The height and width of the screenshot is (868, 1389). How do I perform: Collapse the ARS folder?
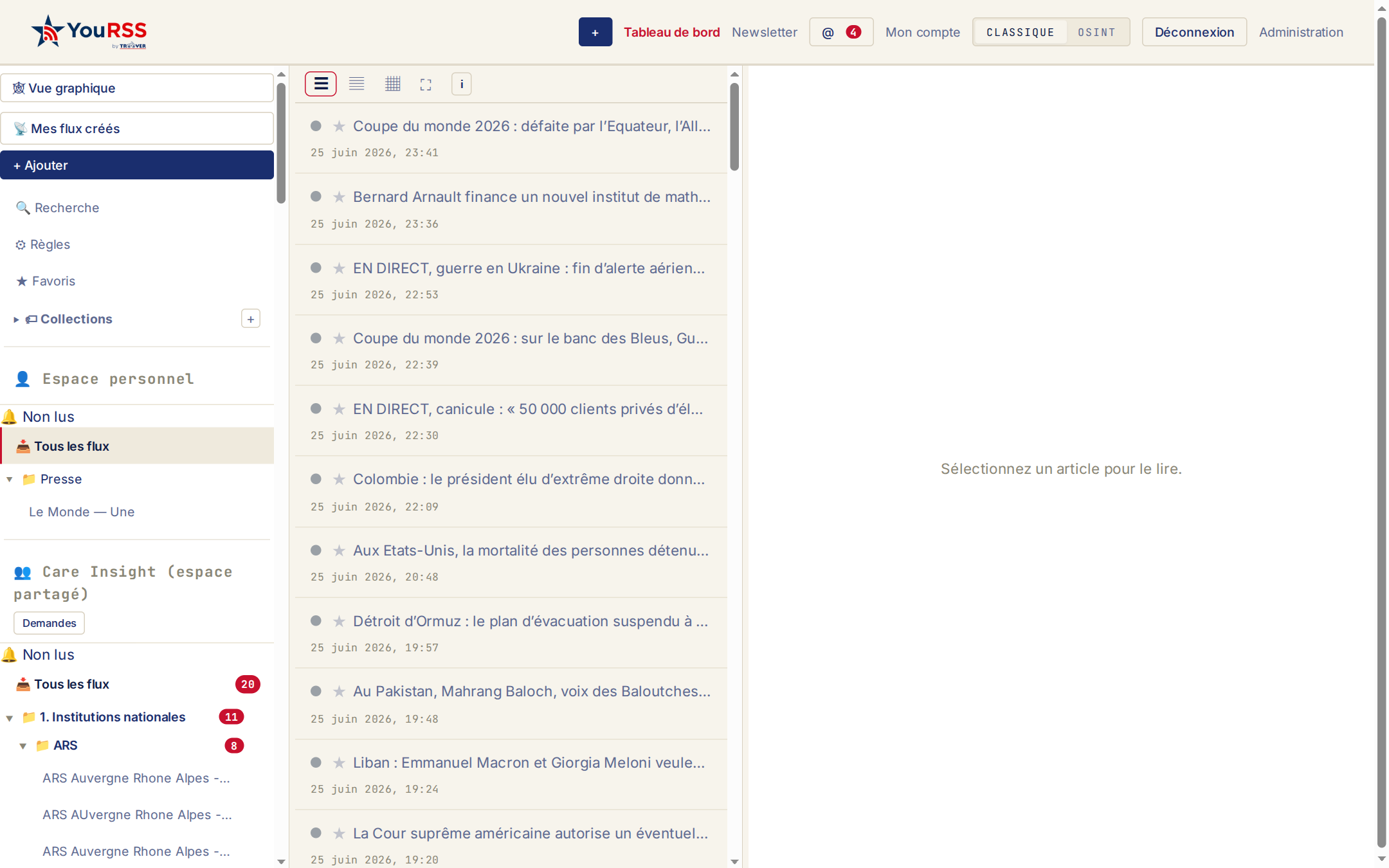23,746
